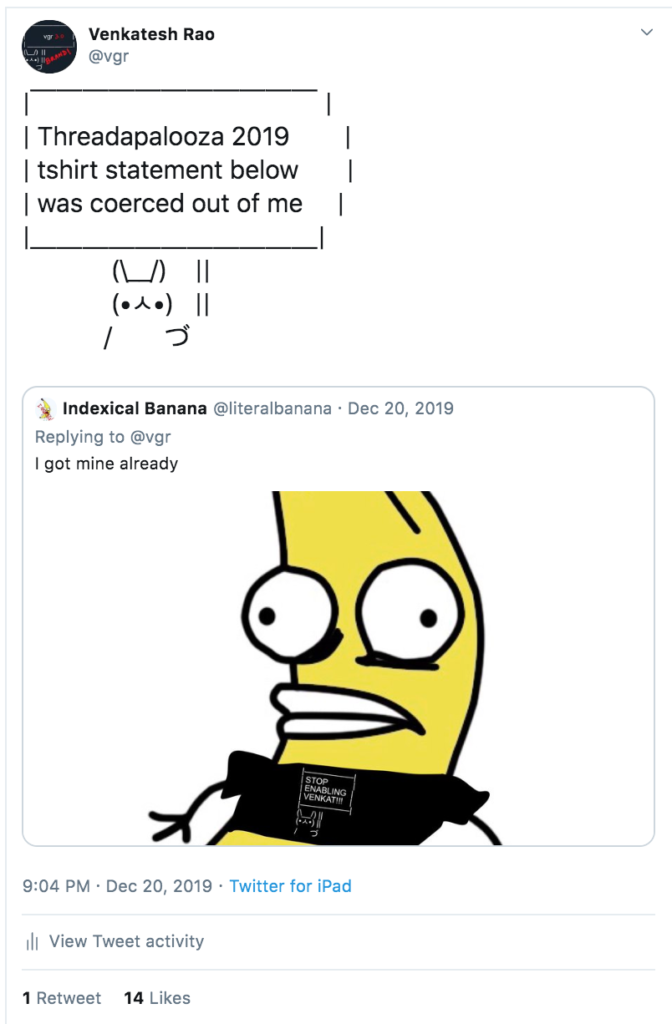The height and width of the screenshot is (1024, 672).
Task: Open the tweet options chevron menu
Action: click(646, 33)
